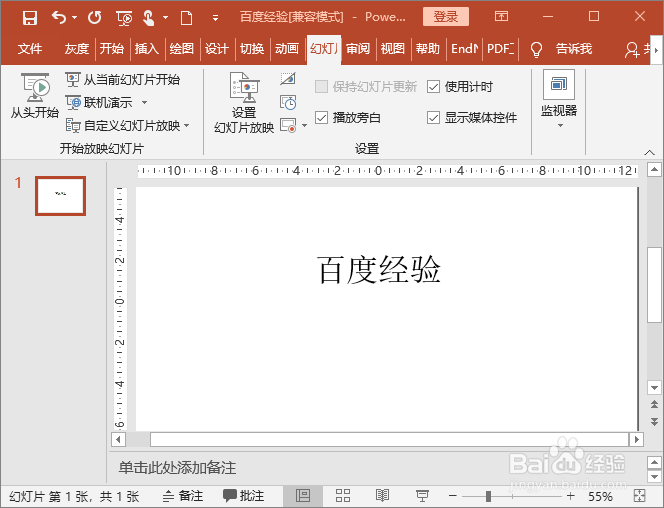Click the share person icon
Screen dimensions: 664x508
(632, 50)
